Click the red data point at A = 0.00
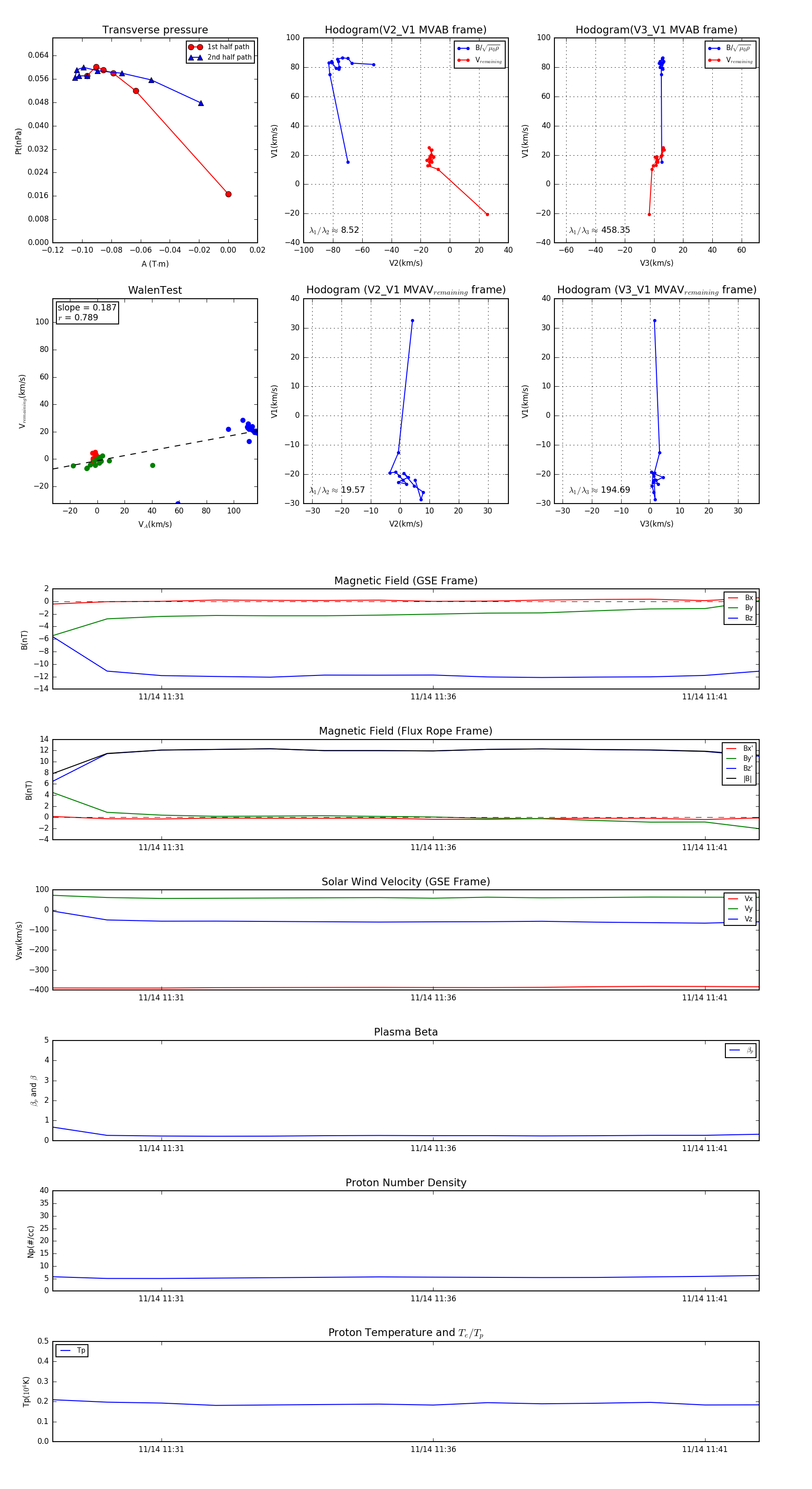The height and width of the screenshot is (1489, 812). [228, 194]
